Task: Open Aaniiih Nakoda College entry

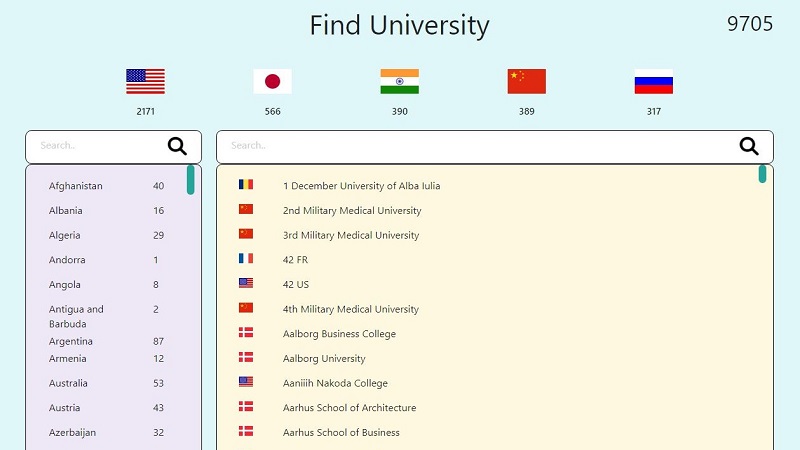Action: 335,383
